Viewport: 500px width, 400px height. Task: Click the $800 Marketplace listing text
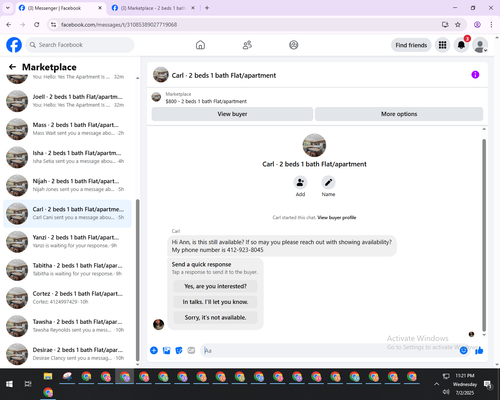click(206, 101)
